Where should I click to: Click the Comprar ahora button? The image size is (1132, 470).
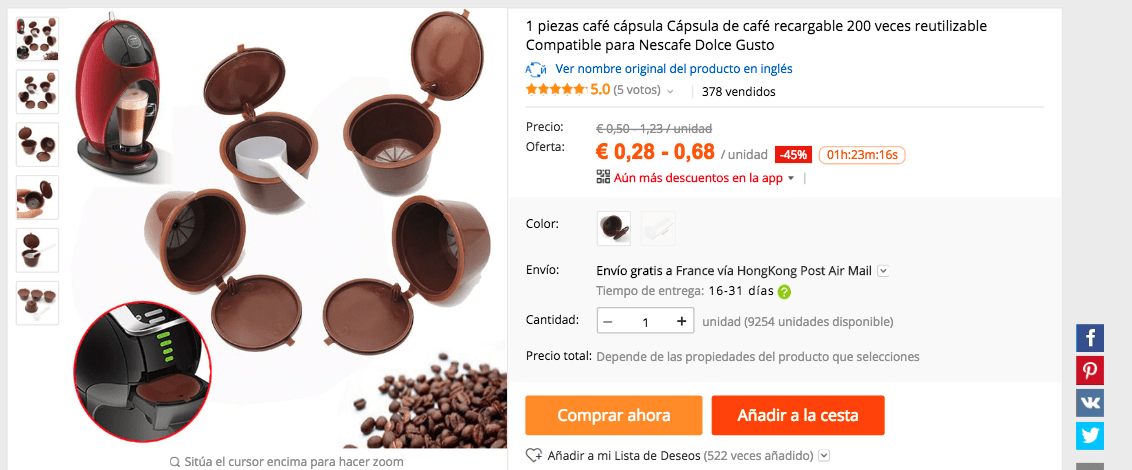[x=614, y=415]
